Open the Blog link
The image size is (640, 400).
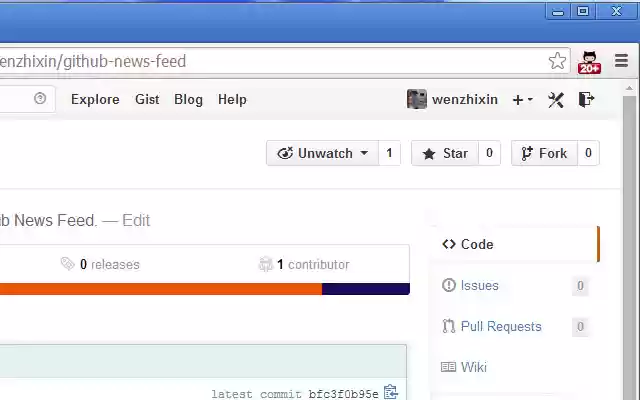188,100
